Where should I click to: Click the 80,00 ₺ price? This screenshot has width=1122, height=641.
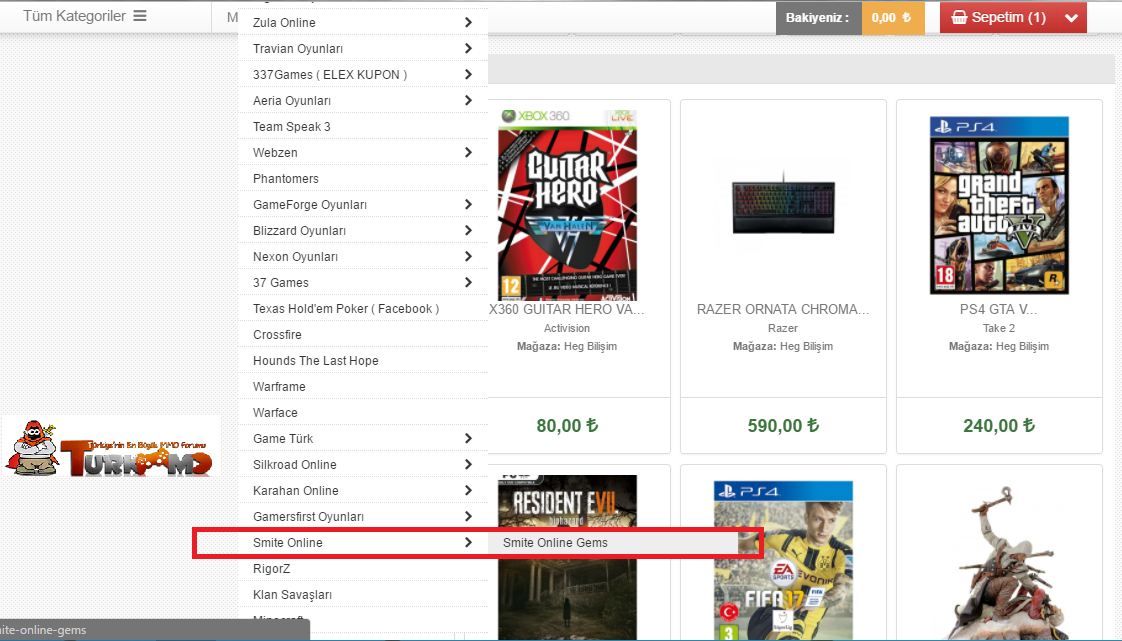[567, 426]
